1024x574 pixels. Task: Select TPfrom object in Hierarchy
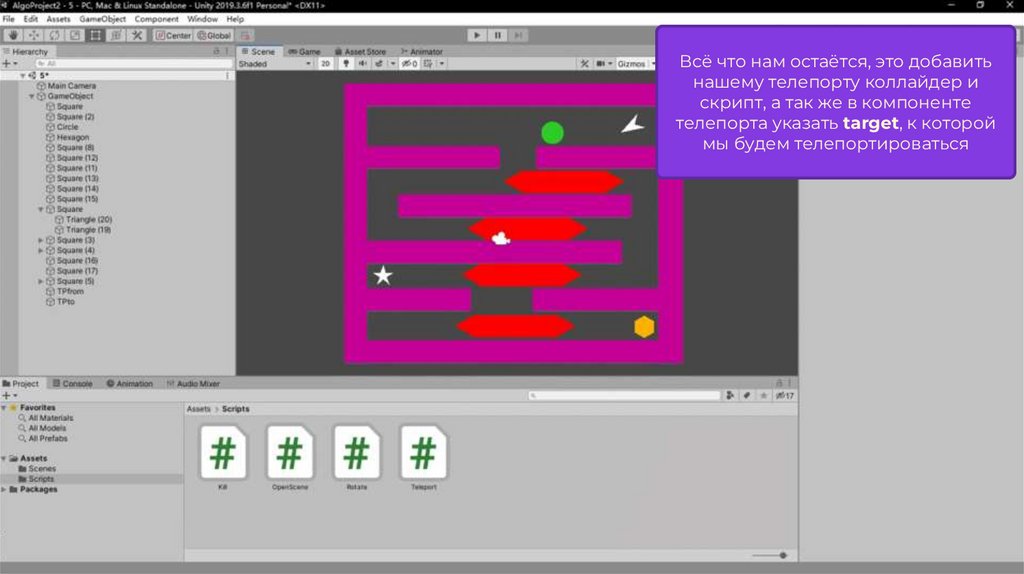pyautogui.click(x=70, y=292)
